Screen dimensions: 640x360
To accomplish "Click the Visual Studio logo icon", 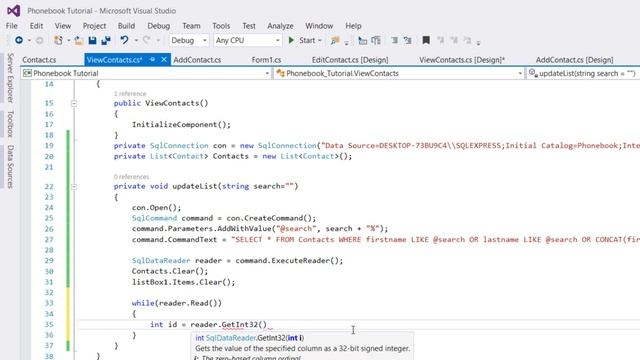I will 13,11.
